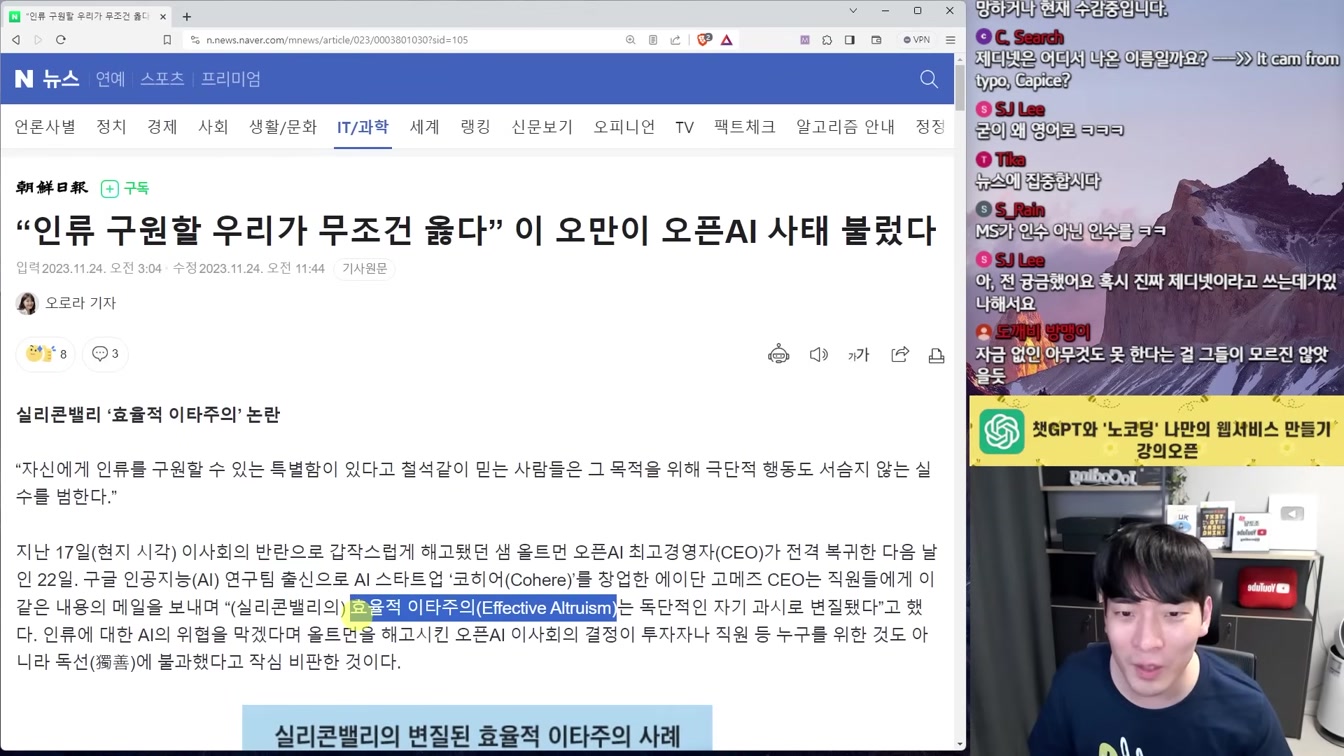Click highlighted text 효율적 이타주의(Effective Altruism)
The image size is (1344, 756).
pyautogui.click(x=483, y=607)
